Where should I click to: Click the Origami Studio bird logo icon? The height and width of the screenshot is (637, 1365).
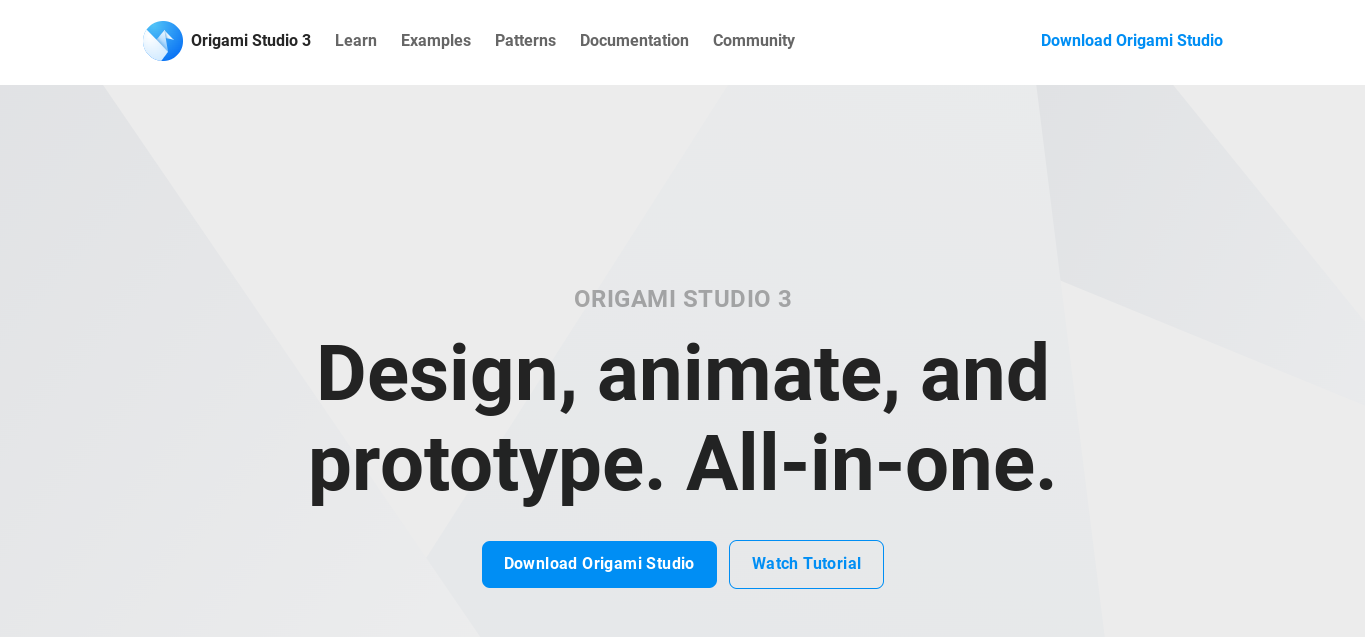[x=163, y=41]
